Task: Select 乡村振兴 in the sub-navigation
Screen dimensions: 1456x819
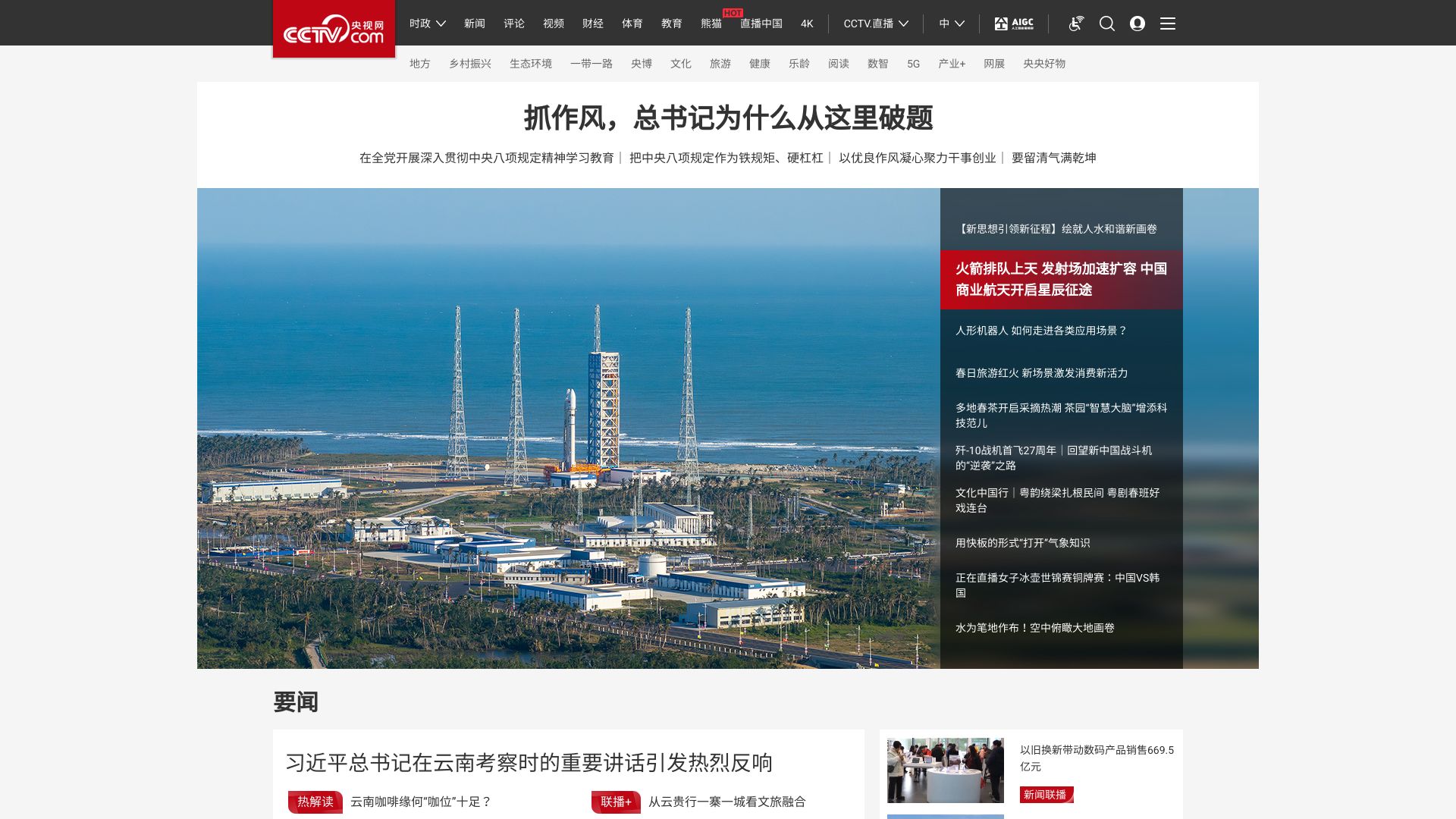Action: [470, 64]
